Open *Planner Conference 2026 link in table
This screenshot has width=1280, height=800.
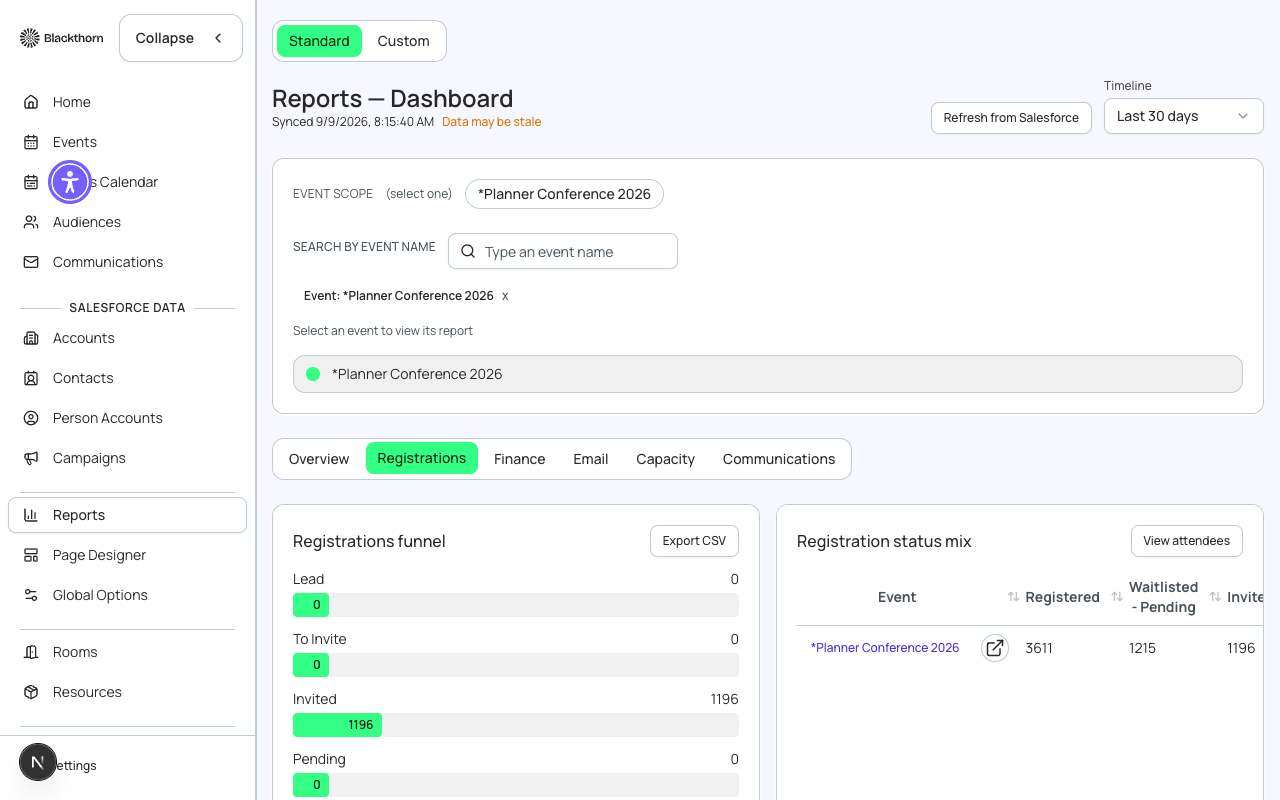point(884,648)
